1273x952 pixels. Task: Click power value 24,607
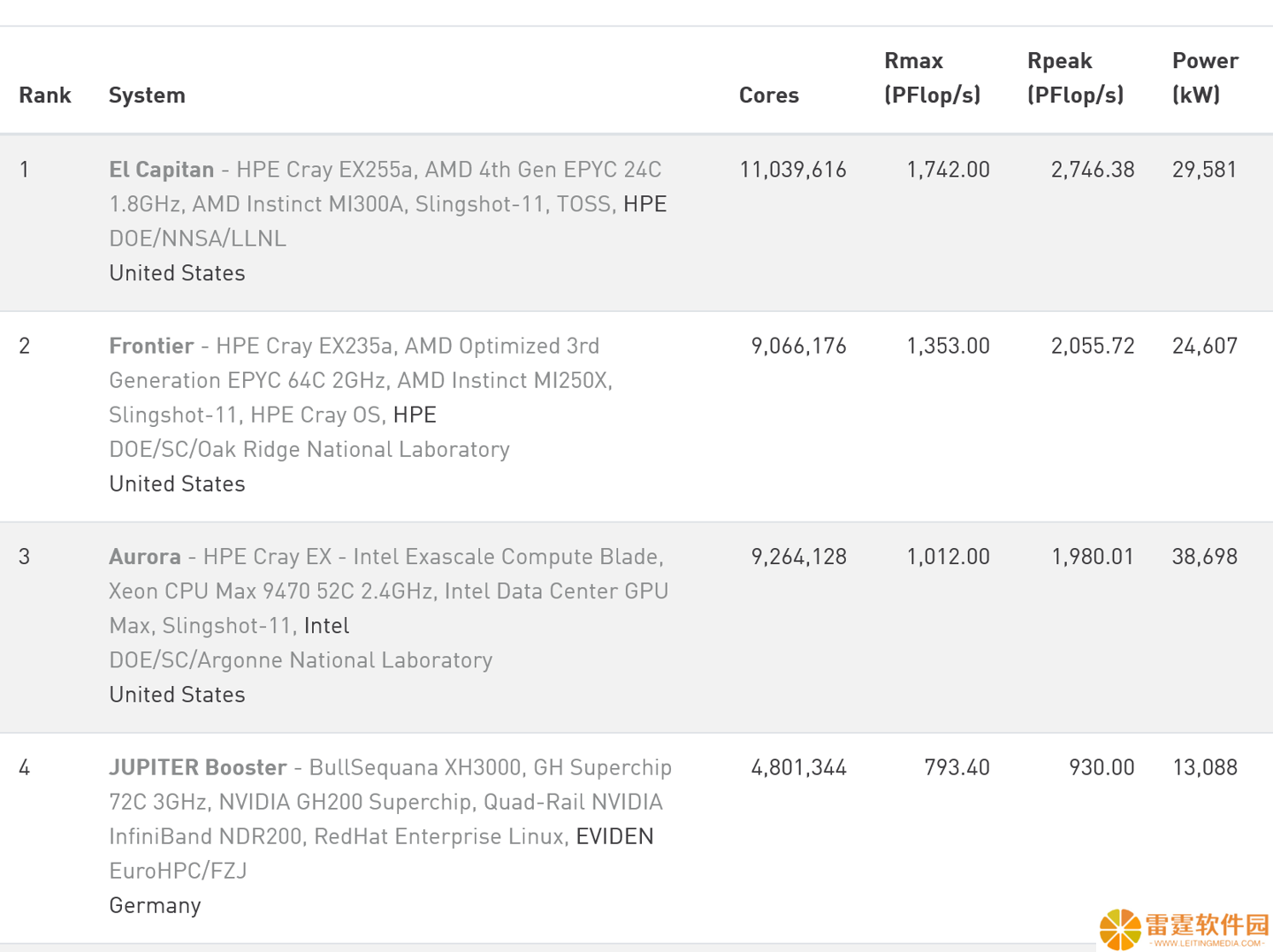(1205, 346)
